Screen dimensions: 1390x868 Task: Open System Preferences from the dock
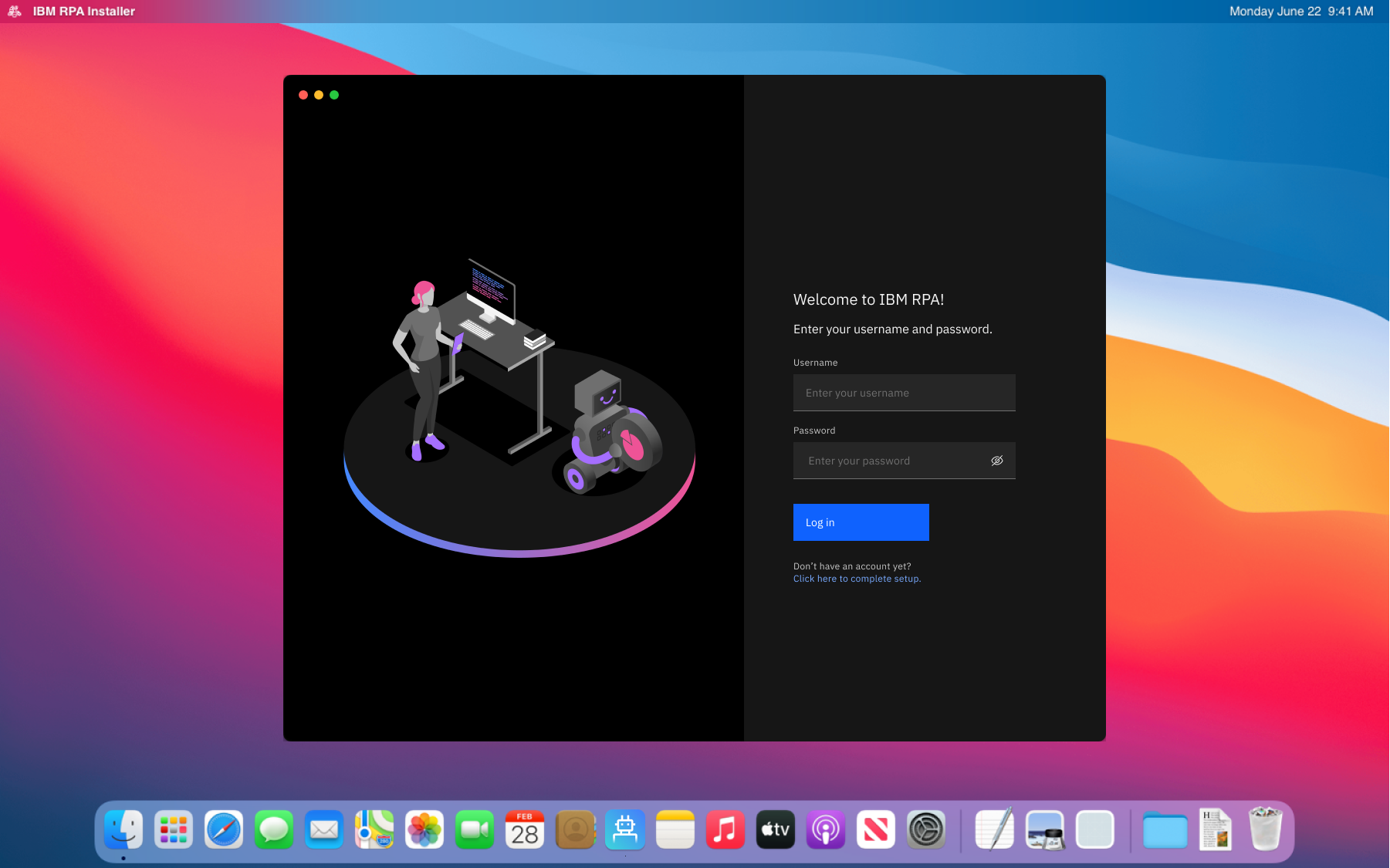(x=926, y=830)
